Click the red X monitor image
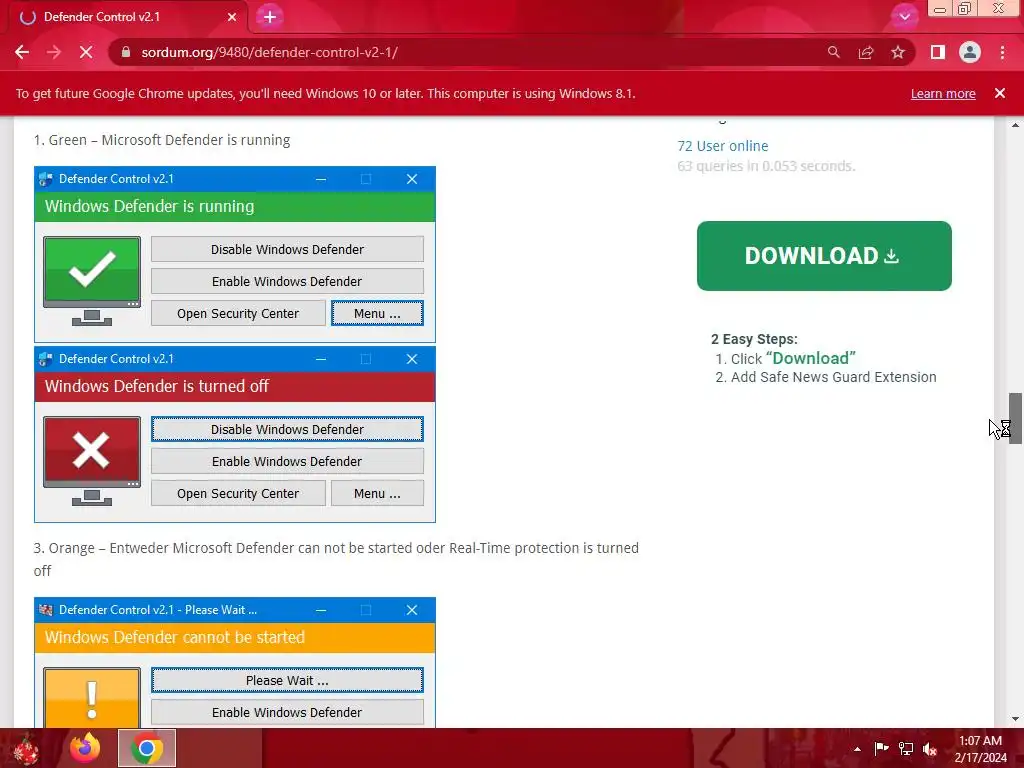This screenshot has height=768, width=1024. pos(92,461)
